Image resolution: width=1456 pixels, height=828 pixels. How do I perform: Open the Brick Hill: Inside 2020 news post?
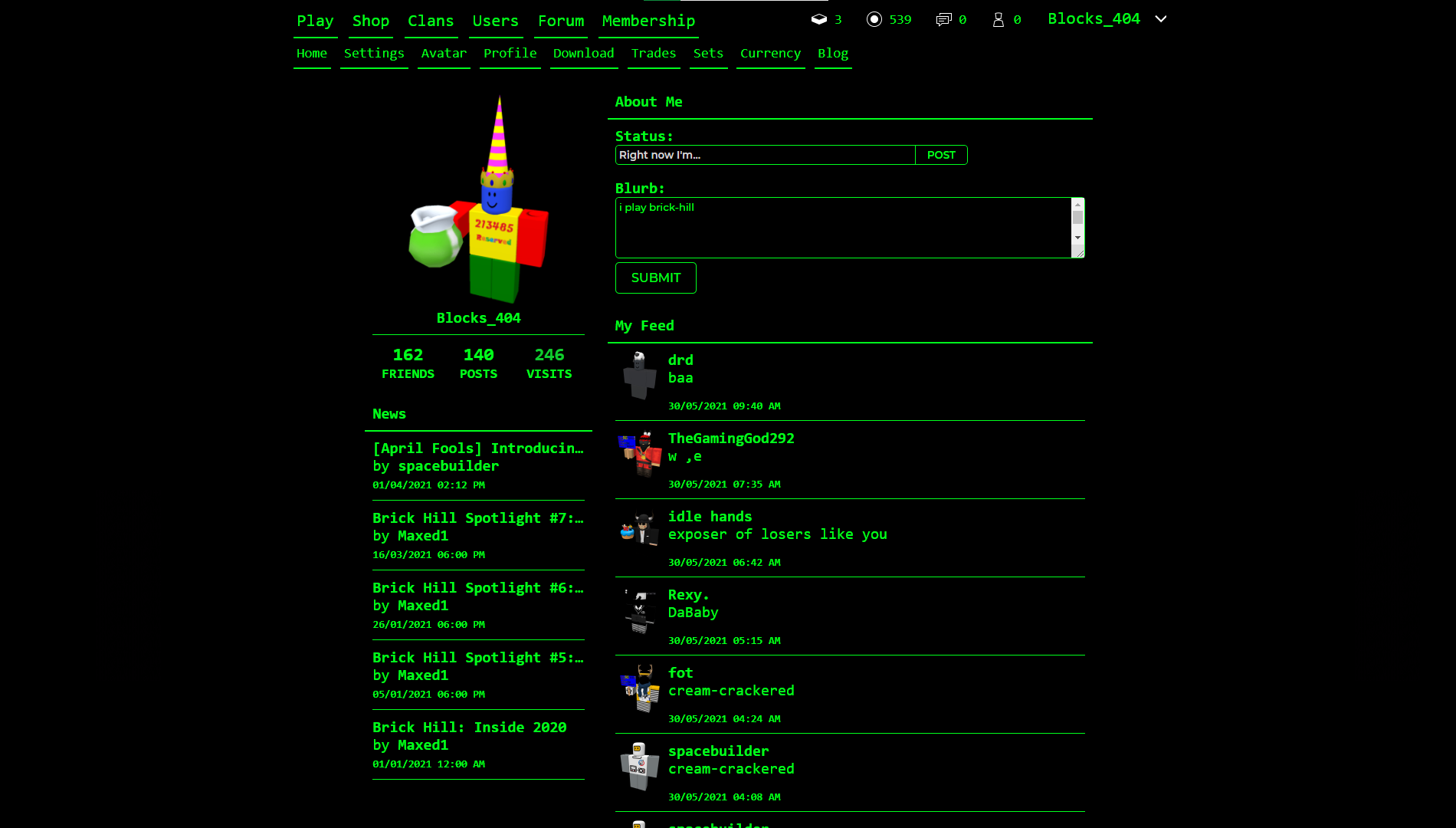point(470,727)
